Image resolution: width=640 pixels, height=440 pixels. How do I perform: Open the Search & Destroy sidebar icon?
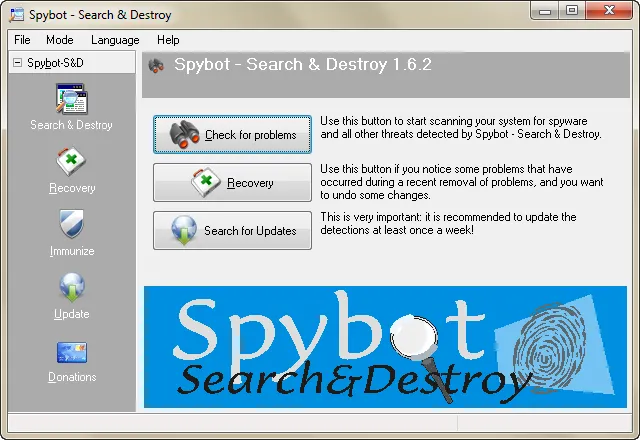tap(71, 99)
